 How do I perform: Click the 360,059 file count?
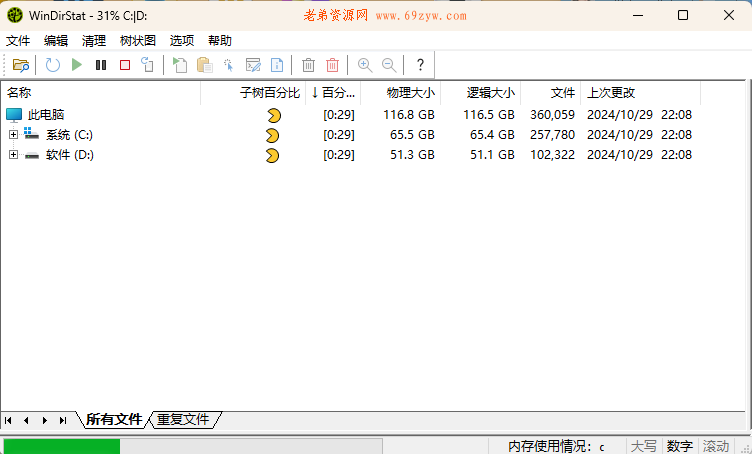pyautogui.click(x=552, y=115)
